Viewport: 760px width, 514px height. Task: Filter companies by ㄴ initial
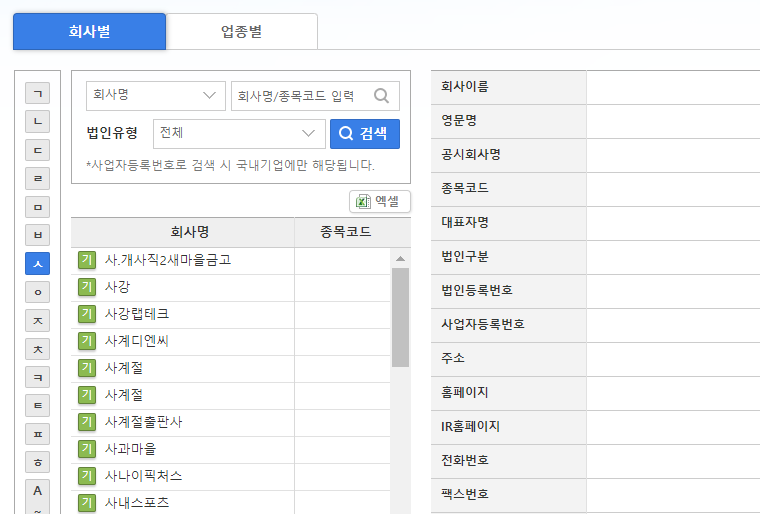[37, 121]
